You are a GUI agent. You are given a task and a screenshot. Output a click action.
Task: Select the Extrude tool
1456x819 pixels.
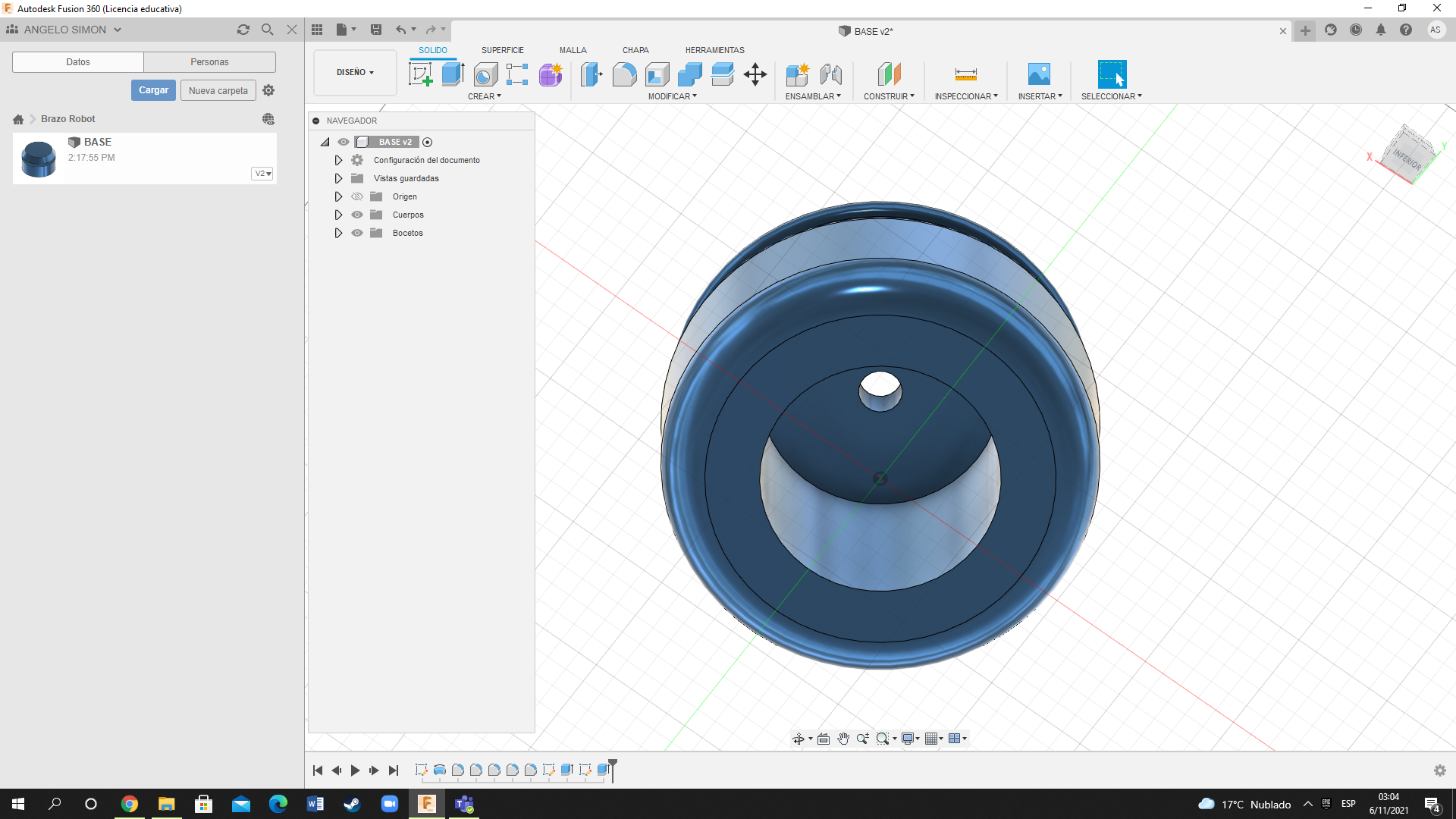[453, 74]
